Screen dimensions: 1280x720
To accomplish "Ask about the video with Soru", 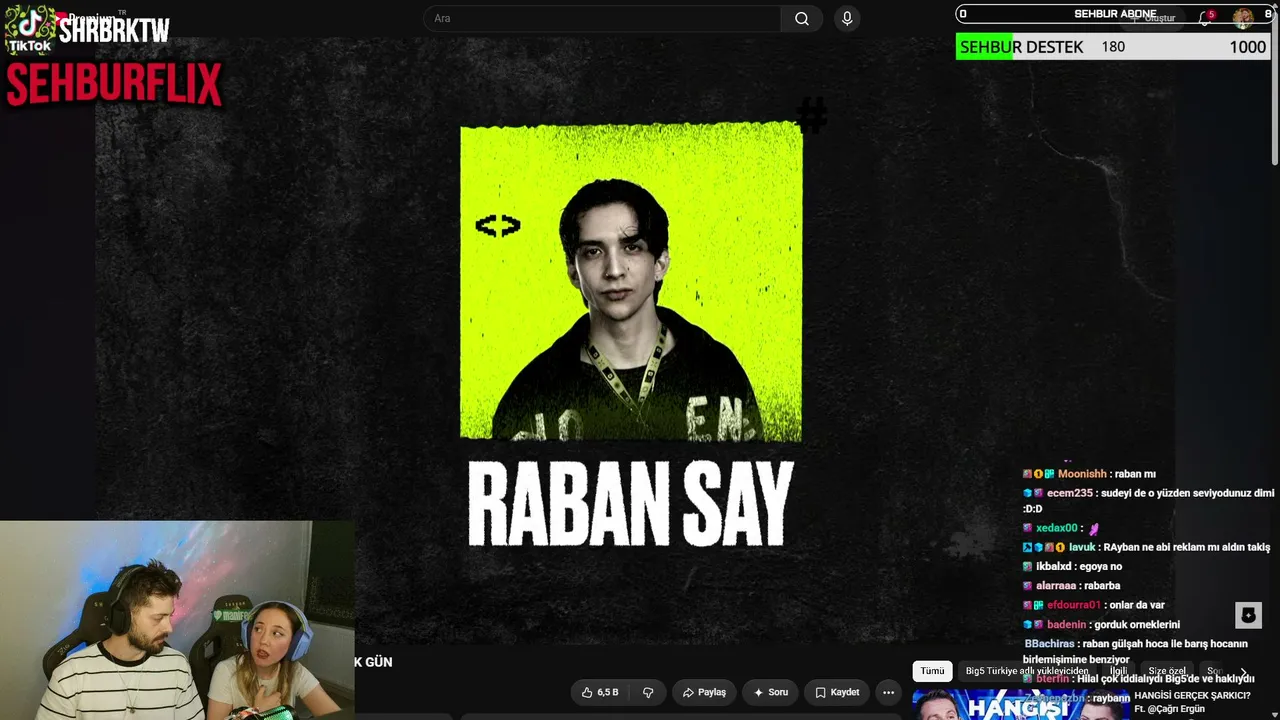I will pos(771,692).
